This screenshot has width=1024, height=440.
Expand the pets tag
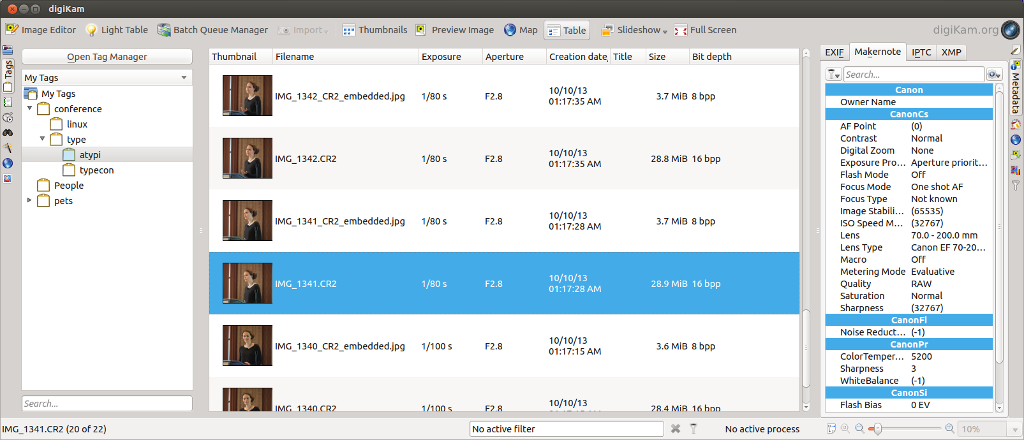pyautogui.click(x=30, y=201)
